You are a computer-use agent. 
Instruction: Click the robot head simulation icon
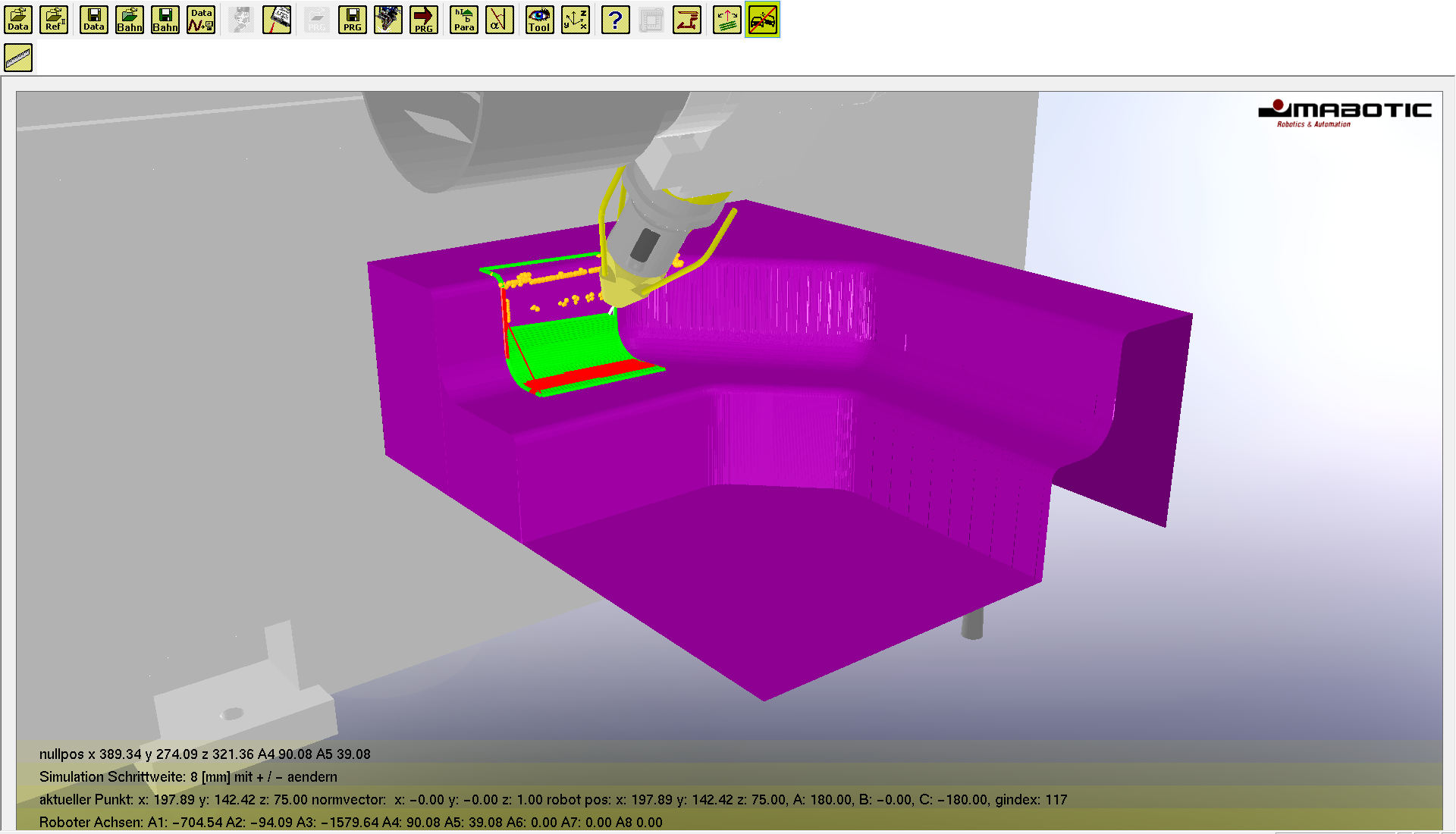(388, 20)
